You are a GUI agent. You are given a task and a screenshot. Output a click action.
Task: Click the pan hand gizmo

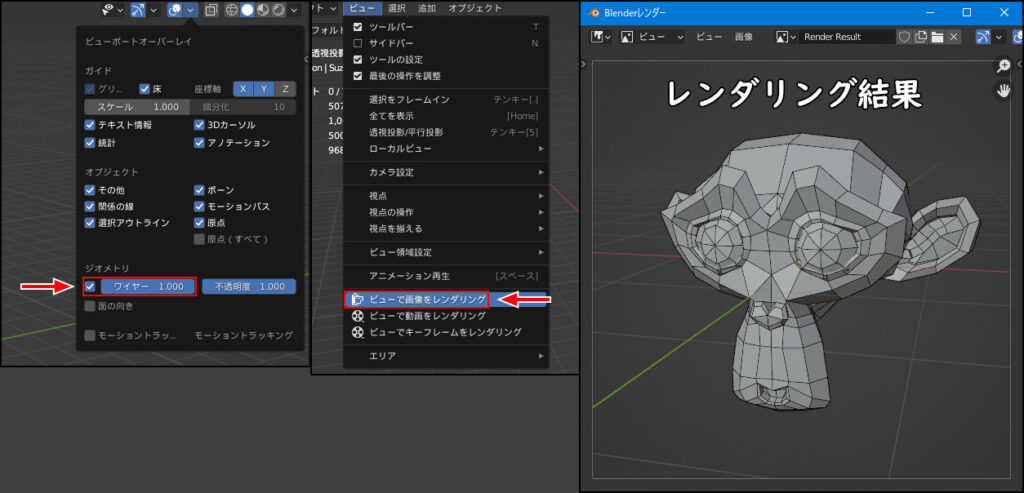[x=1003, y=91]
